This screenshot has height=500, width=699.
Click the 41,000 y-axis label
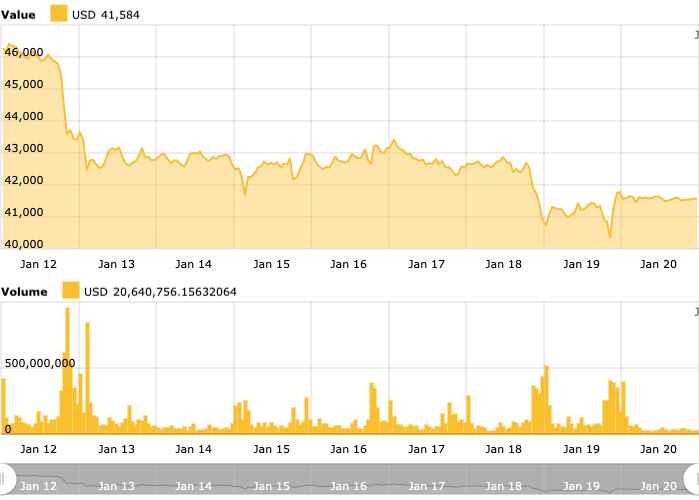[24, 212]
